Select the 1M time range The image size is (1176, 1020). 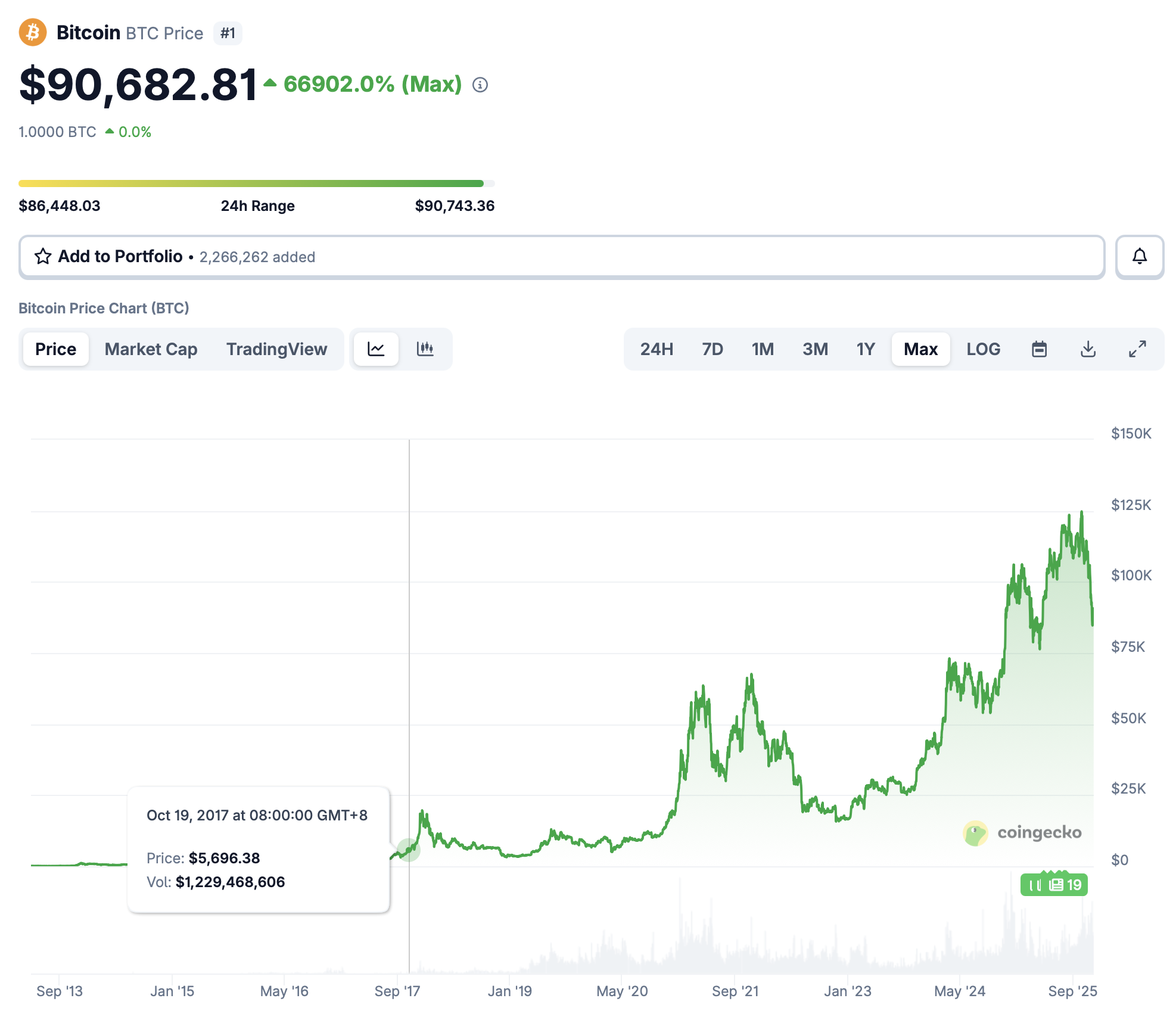pos(763,349)
